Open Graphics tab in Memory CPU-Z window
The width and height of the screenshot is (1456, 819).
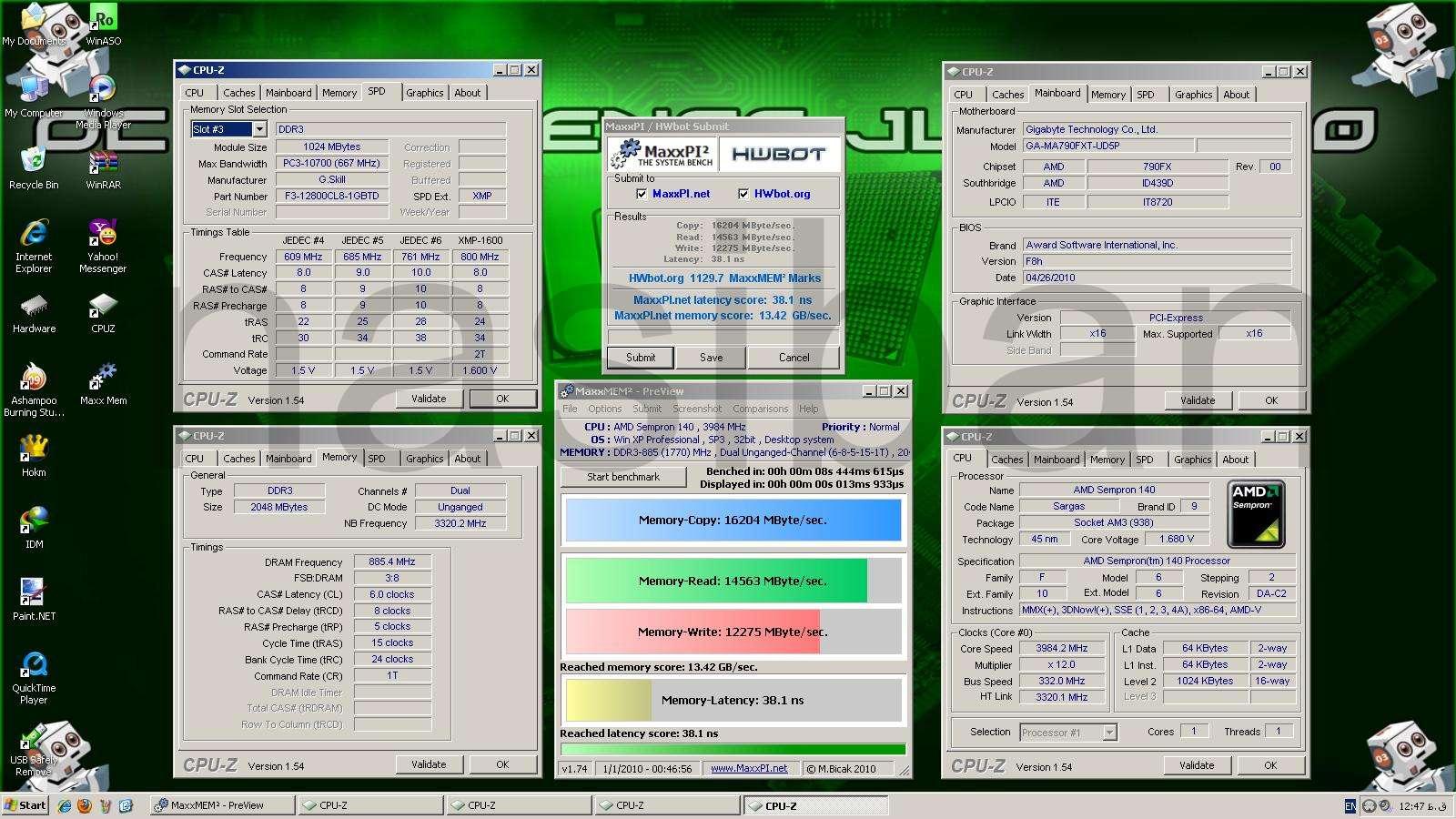(x=424, y=459)
